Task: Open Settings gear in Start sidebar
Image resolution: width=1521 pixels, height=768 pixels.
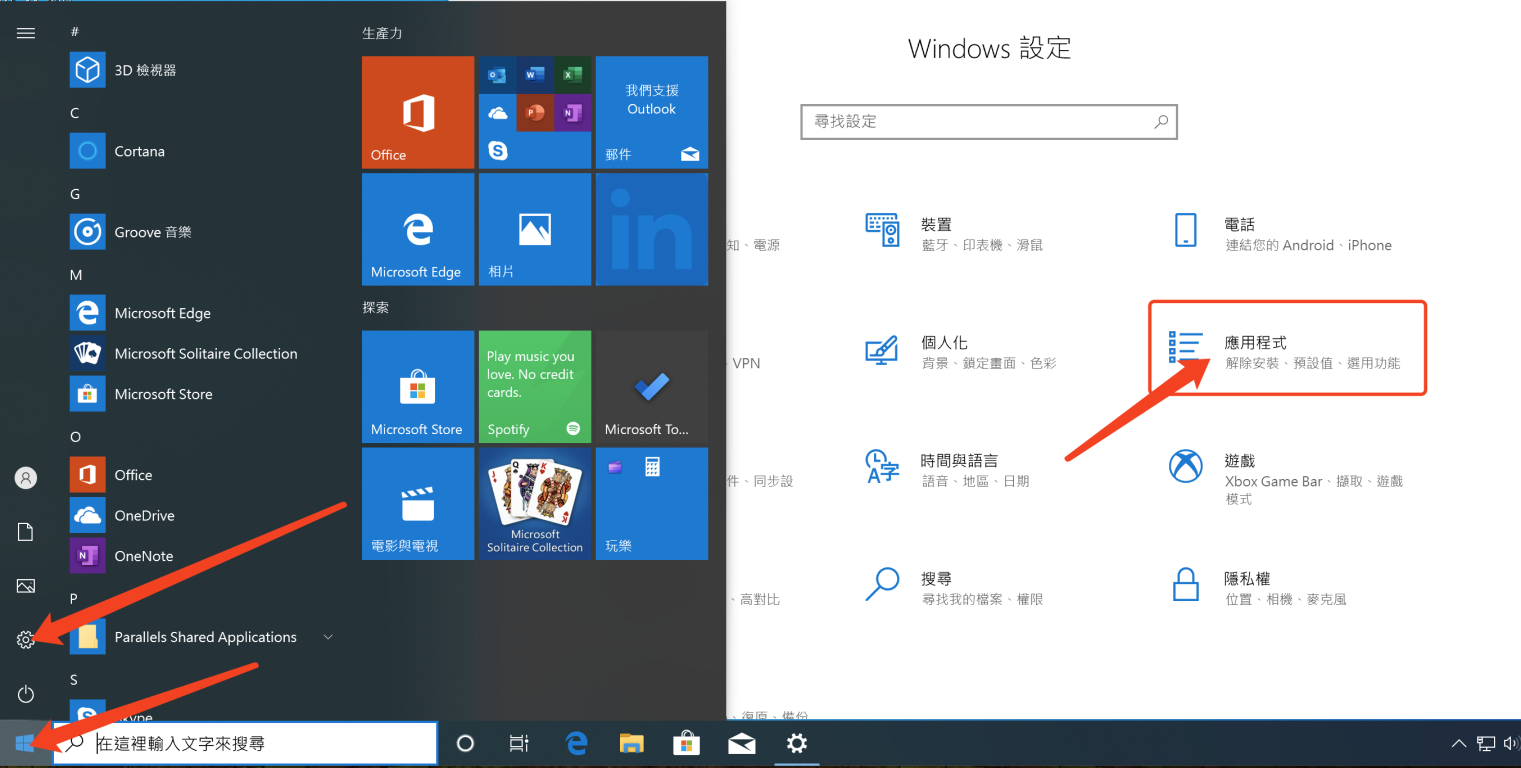Action: point(26,640)
